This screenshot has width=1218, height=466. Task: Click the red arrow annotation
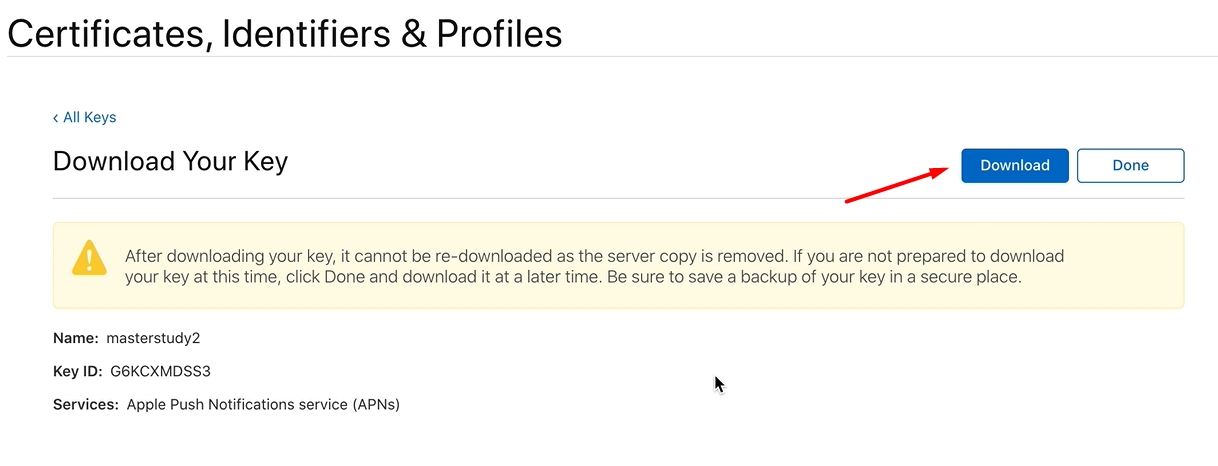click(898, 185)
